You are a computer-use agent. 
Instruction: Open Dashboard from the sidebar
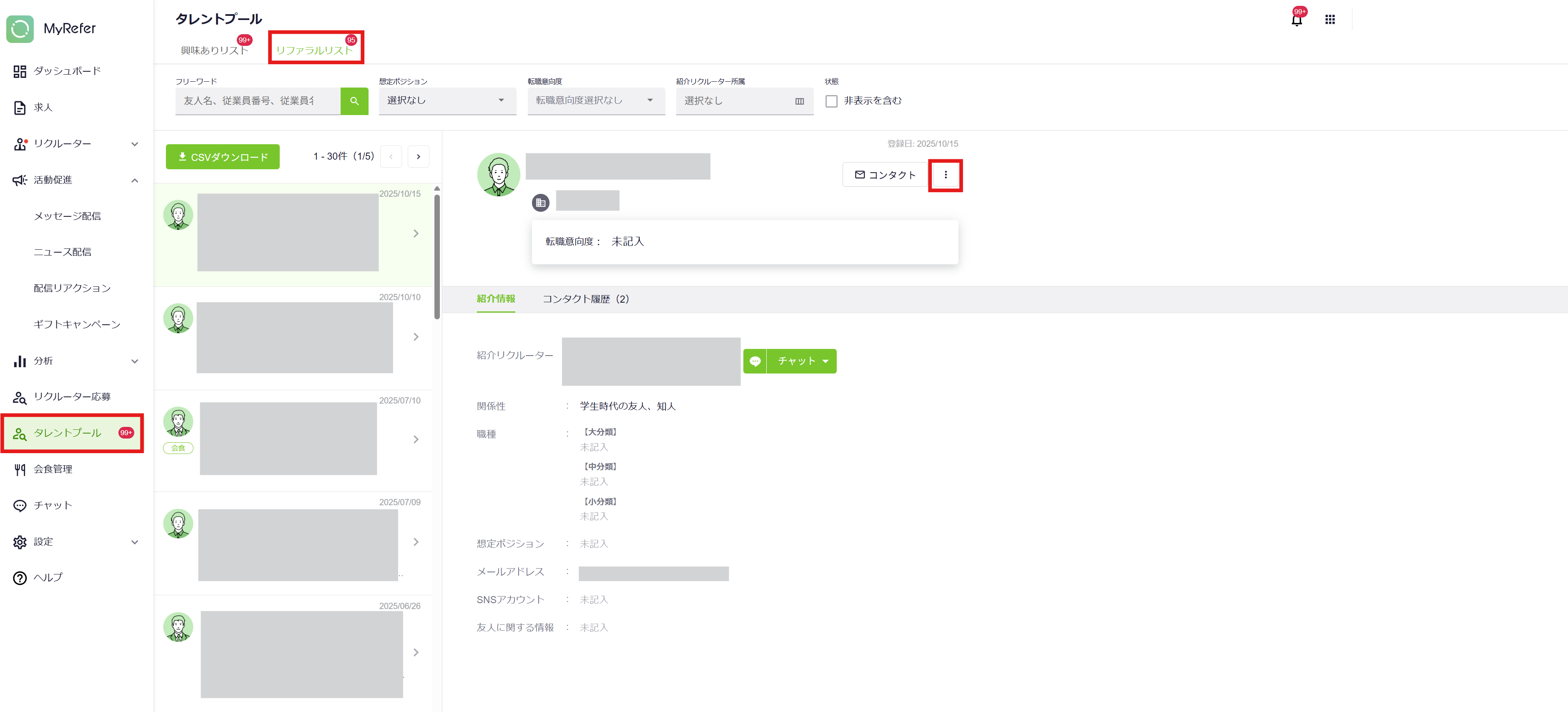click(x=67, y=71)
